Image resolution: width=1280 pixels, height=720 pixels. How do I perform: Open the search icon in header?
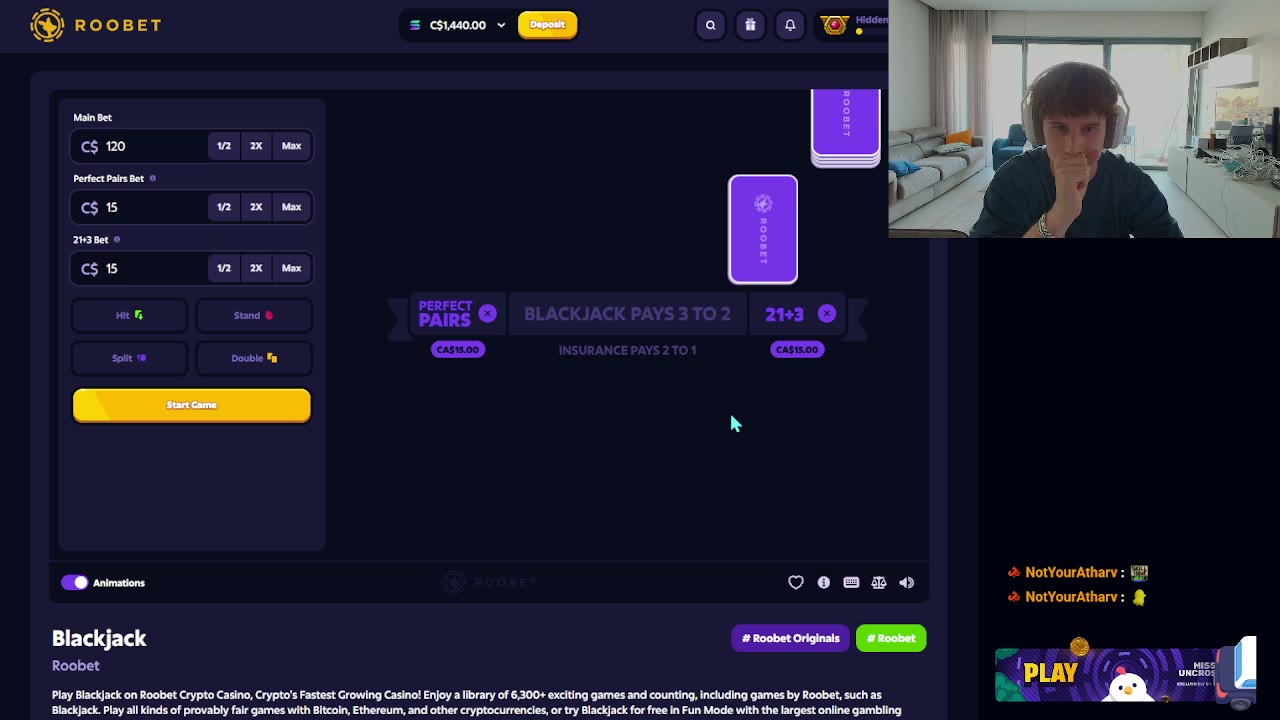[711, 25]
